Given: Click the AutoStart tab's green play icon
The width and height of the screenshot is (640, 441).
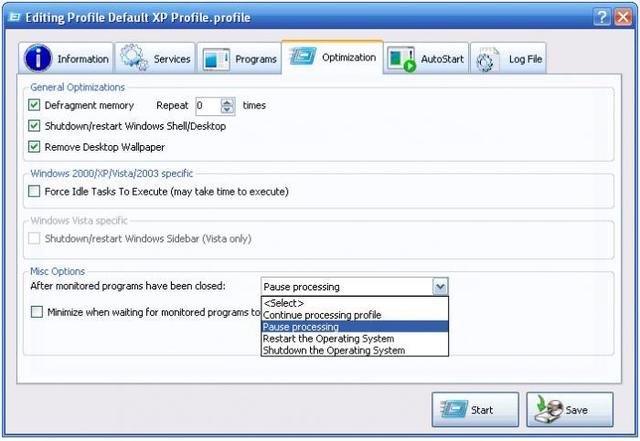Looking at the screenshot, I should click(x=409, y=66).
